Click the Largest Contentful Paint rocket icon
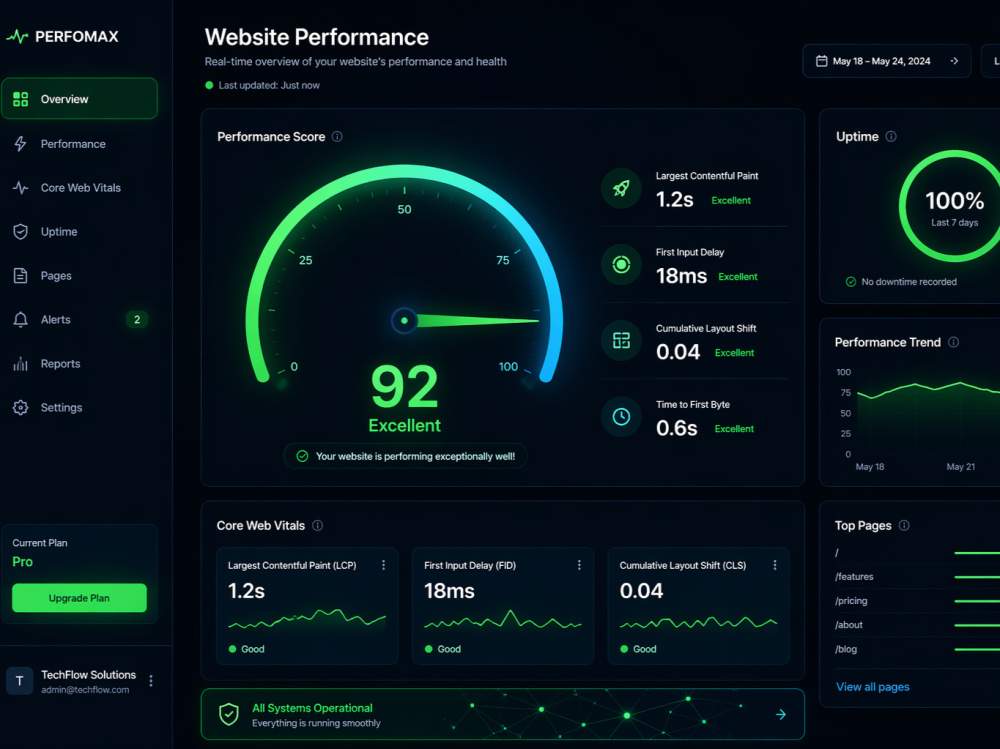 [621, 188]
